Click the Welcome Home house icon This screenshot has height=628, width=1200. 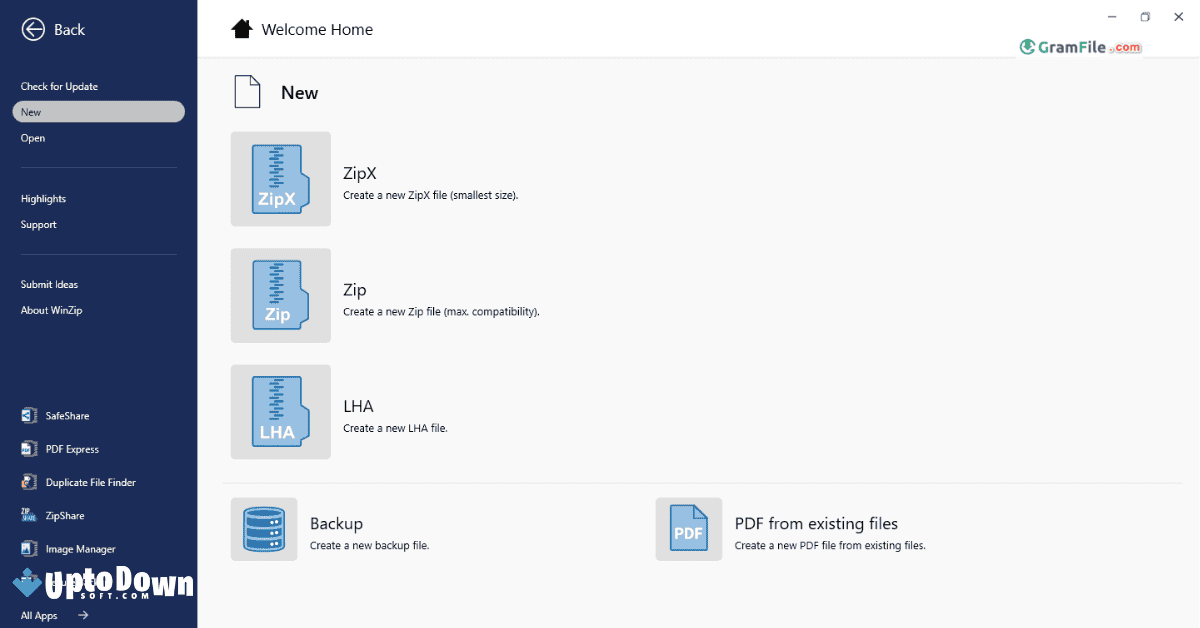click(241, 28)
